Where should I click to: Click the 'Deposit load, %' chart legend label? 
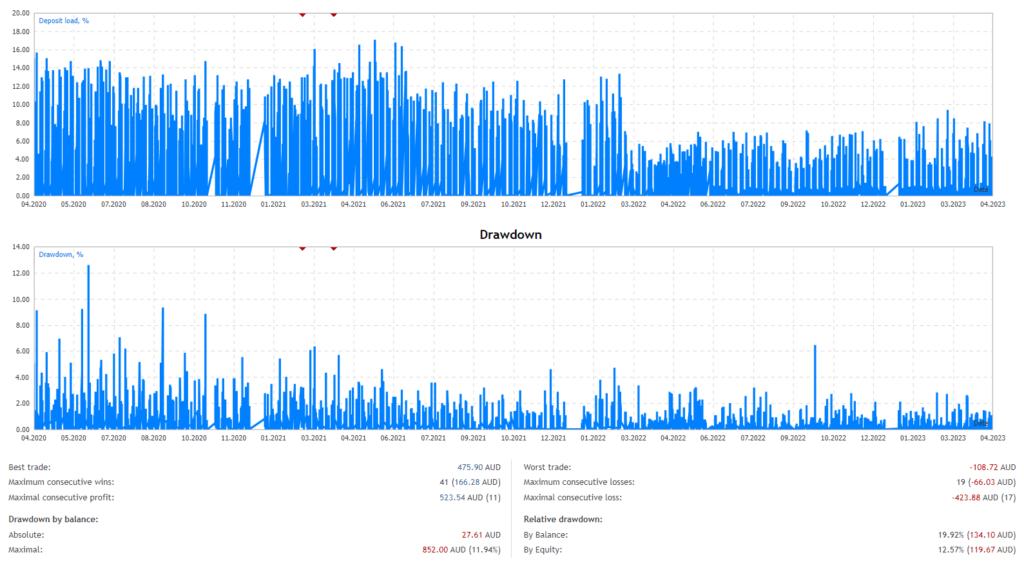pyautogui.click(x=62, y=21)
